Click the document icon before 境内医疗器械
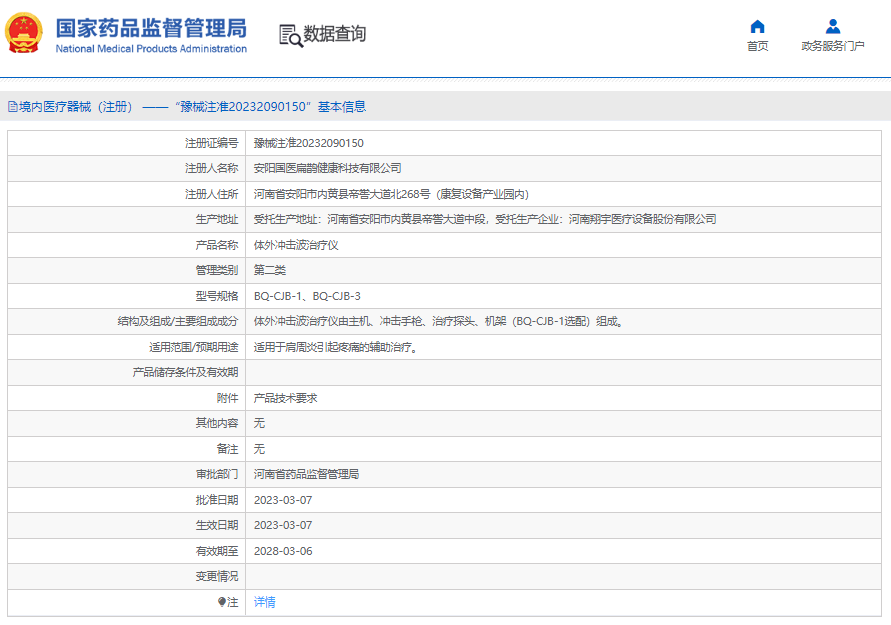The height and width of the screenshot is (625, 891). pyautogui.click(x=13, y=107)
